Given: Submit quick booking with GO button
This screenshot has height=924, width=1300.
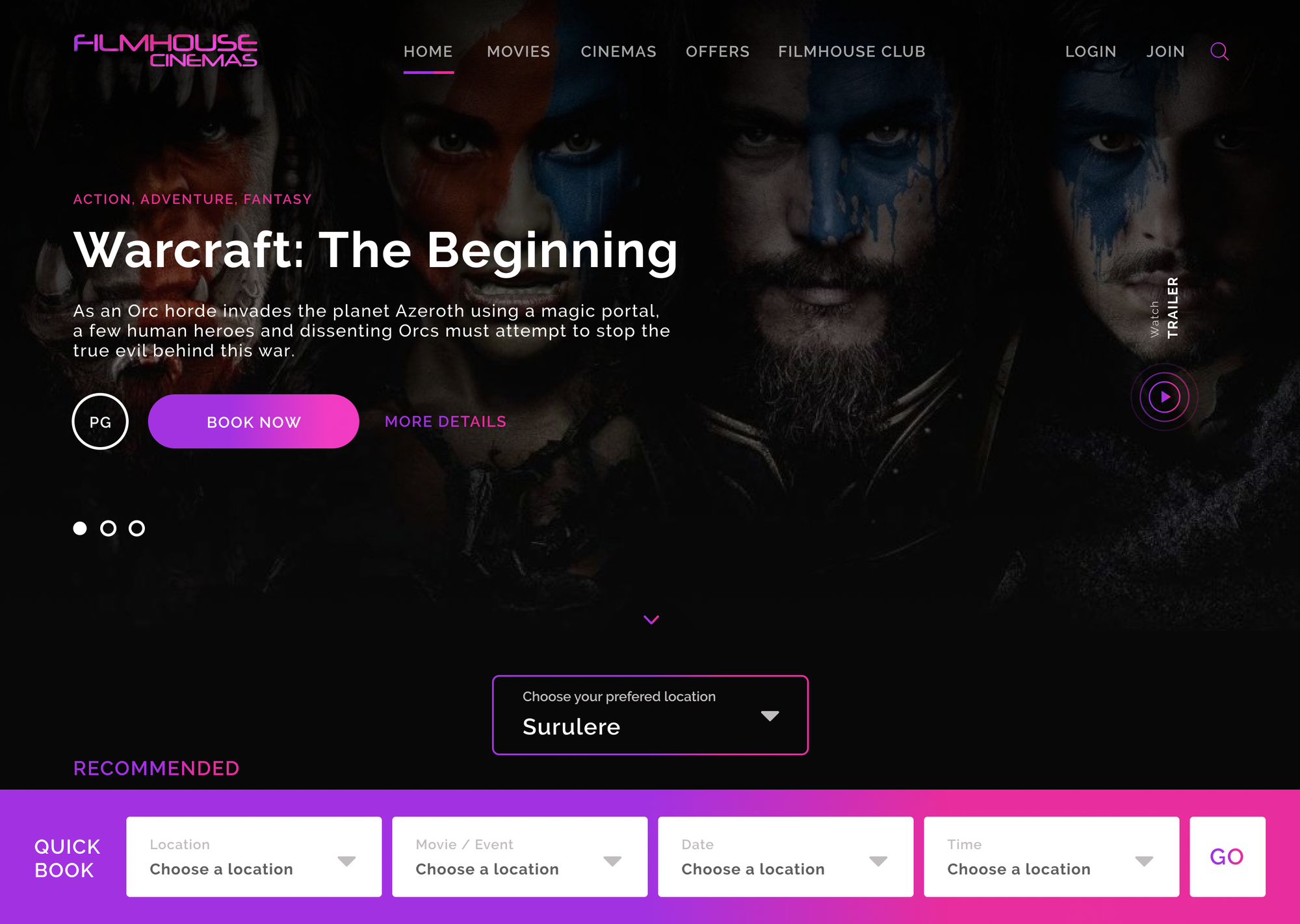Looking at the screenshot, I should [x=1227, y=857].
